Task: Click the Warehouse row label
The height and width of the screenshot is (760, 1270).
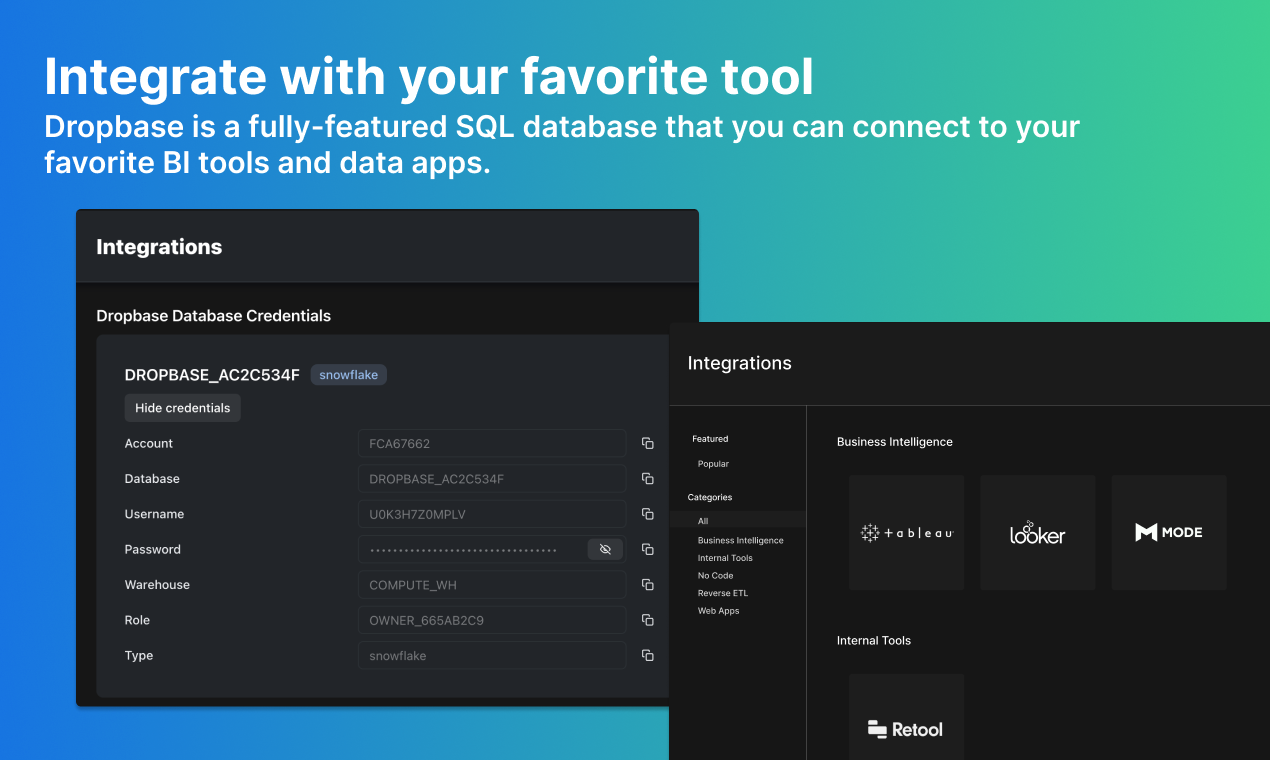Action: (157, 585)
